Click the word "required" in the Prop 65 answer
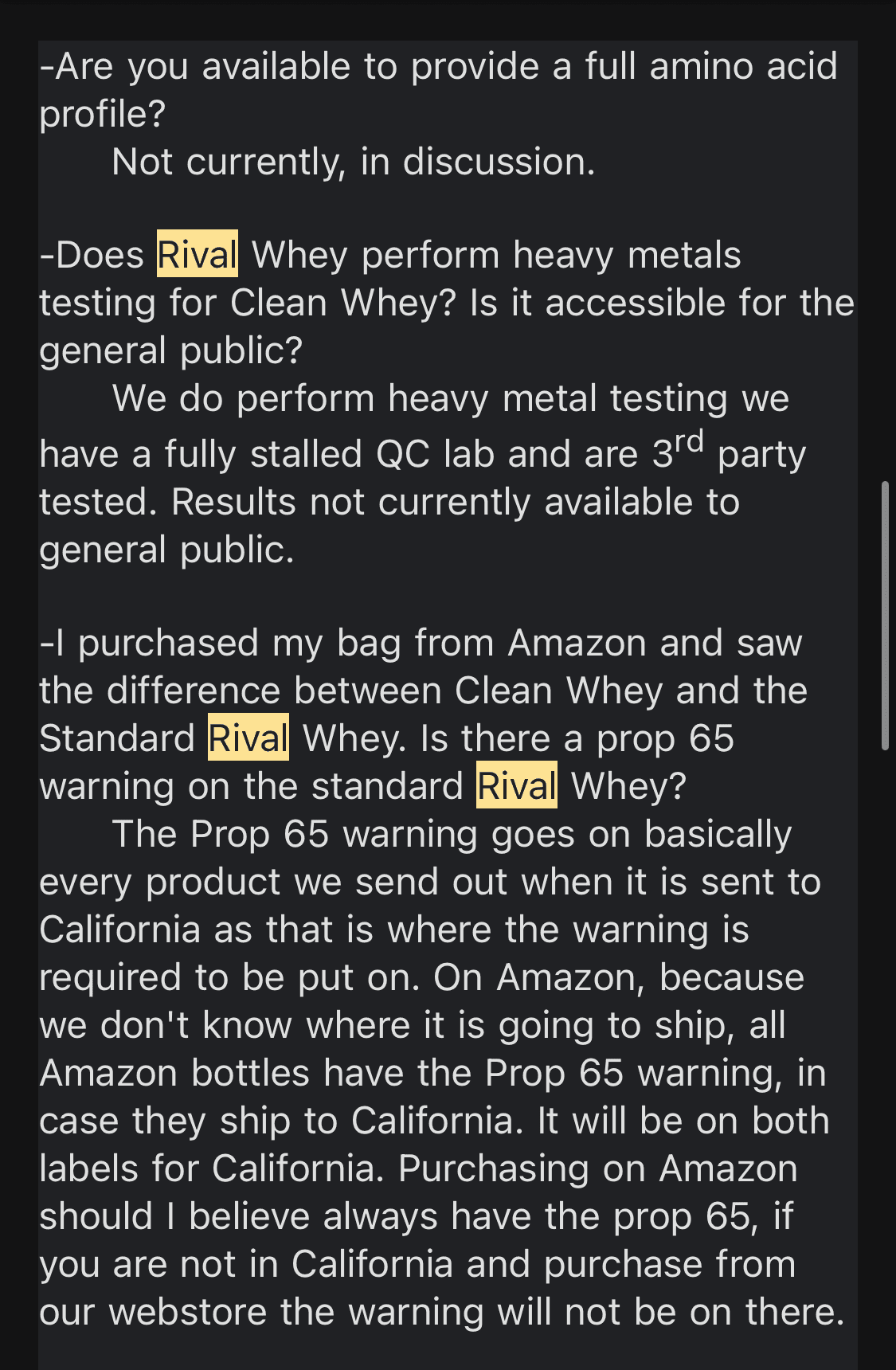 click(x=110, y=977)
